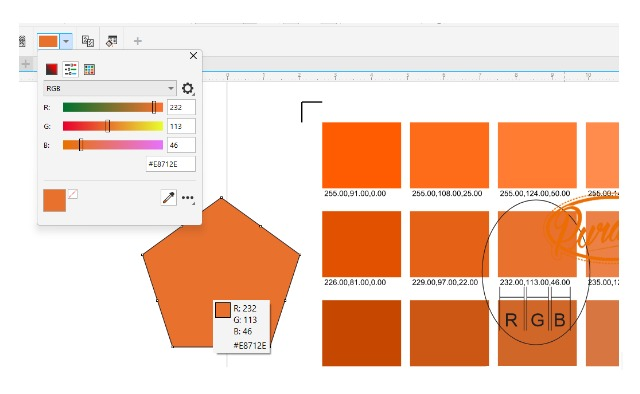Image resolution: width=640 pixels, height=394 pixels.
Task: Click the B value field showing 46
Action: click(181, 145)
